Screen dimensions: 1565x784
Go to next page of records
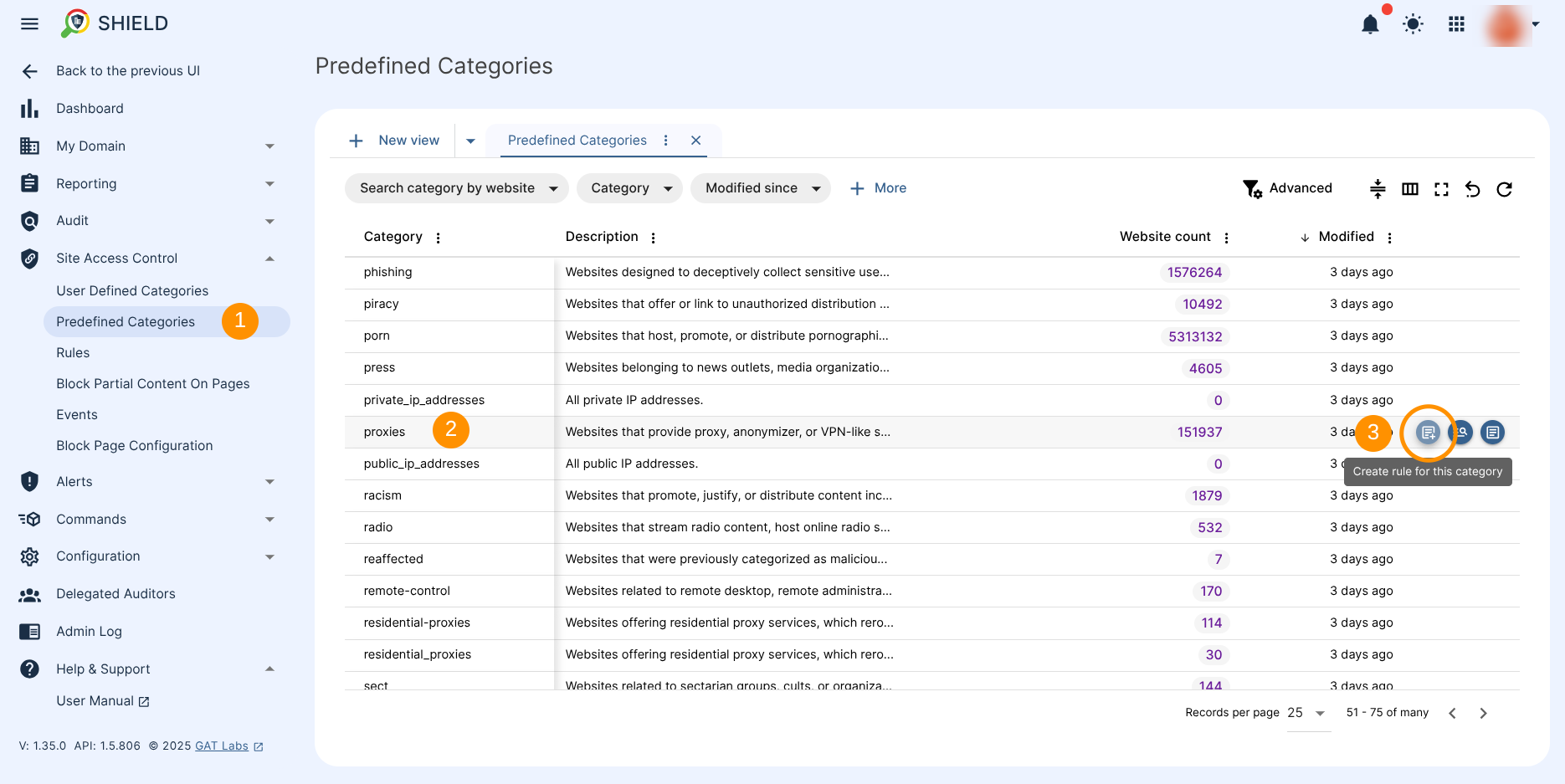coord(1483,713)
